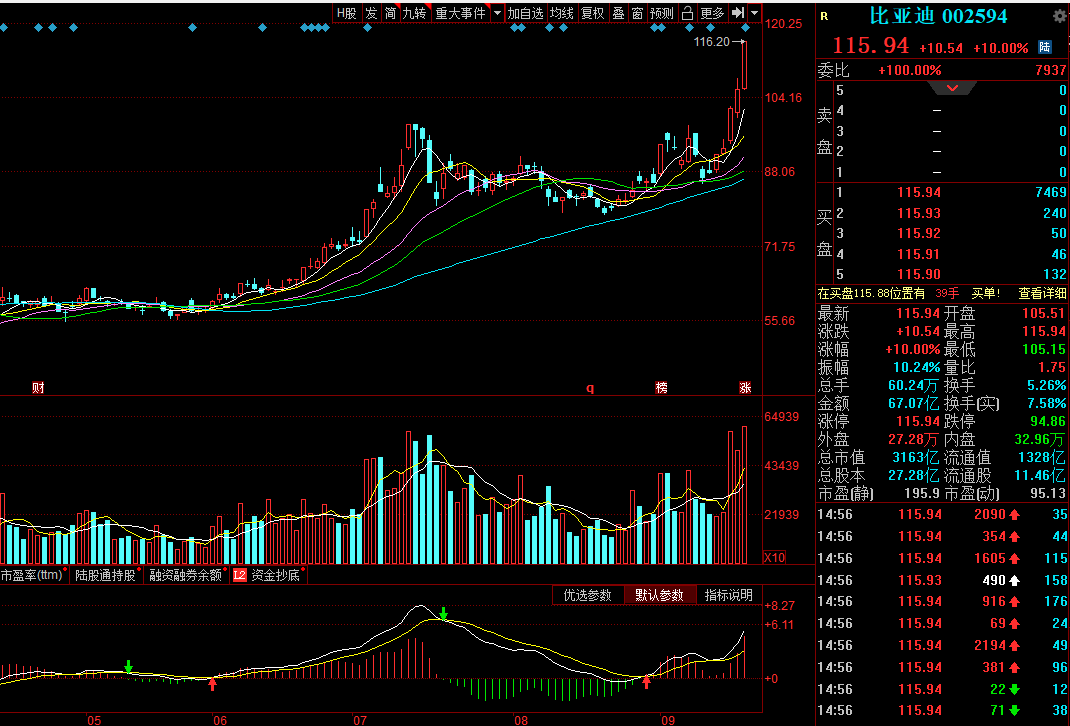Click the H股 button
The height and width of the screenshot is (726, 1070).
(x=347, y=13)
